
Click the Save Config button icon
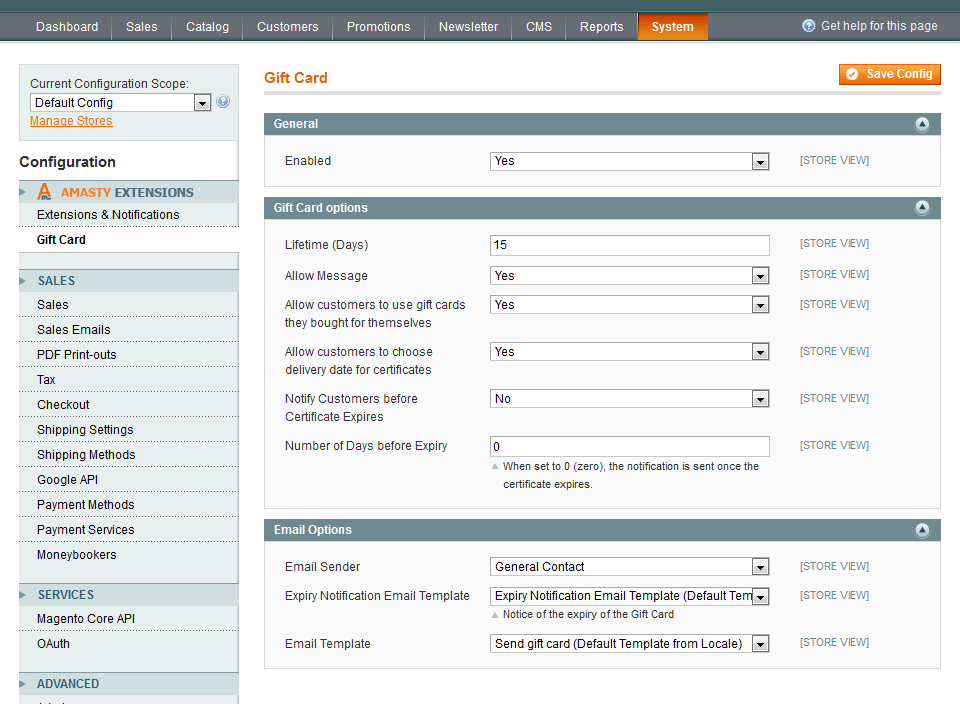[x=853, y=74]
